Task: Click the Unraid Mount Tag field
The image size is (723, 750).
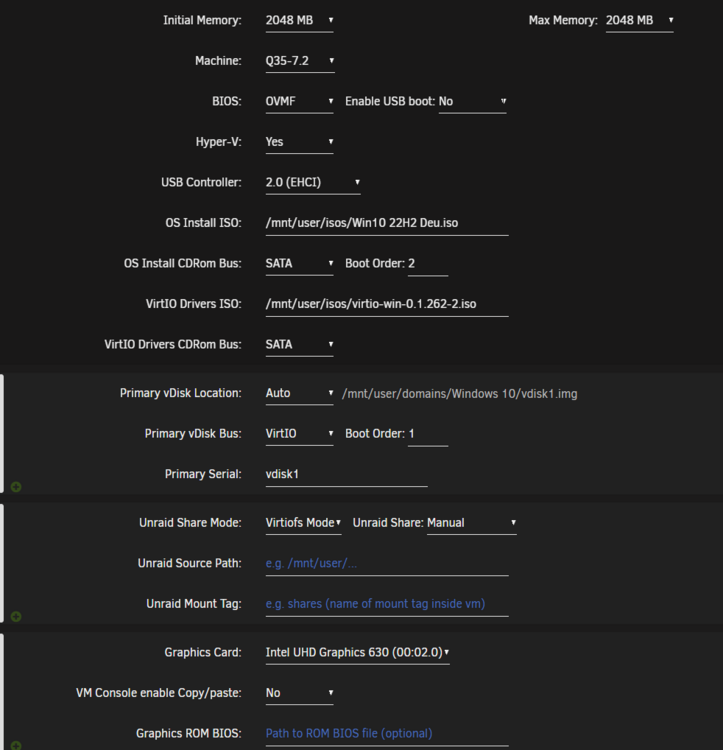Action: point(387,604)
